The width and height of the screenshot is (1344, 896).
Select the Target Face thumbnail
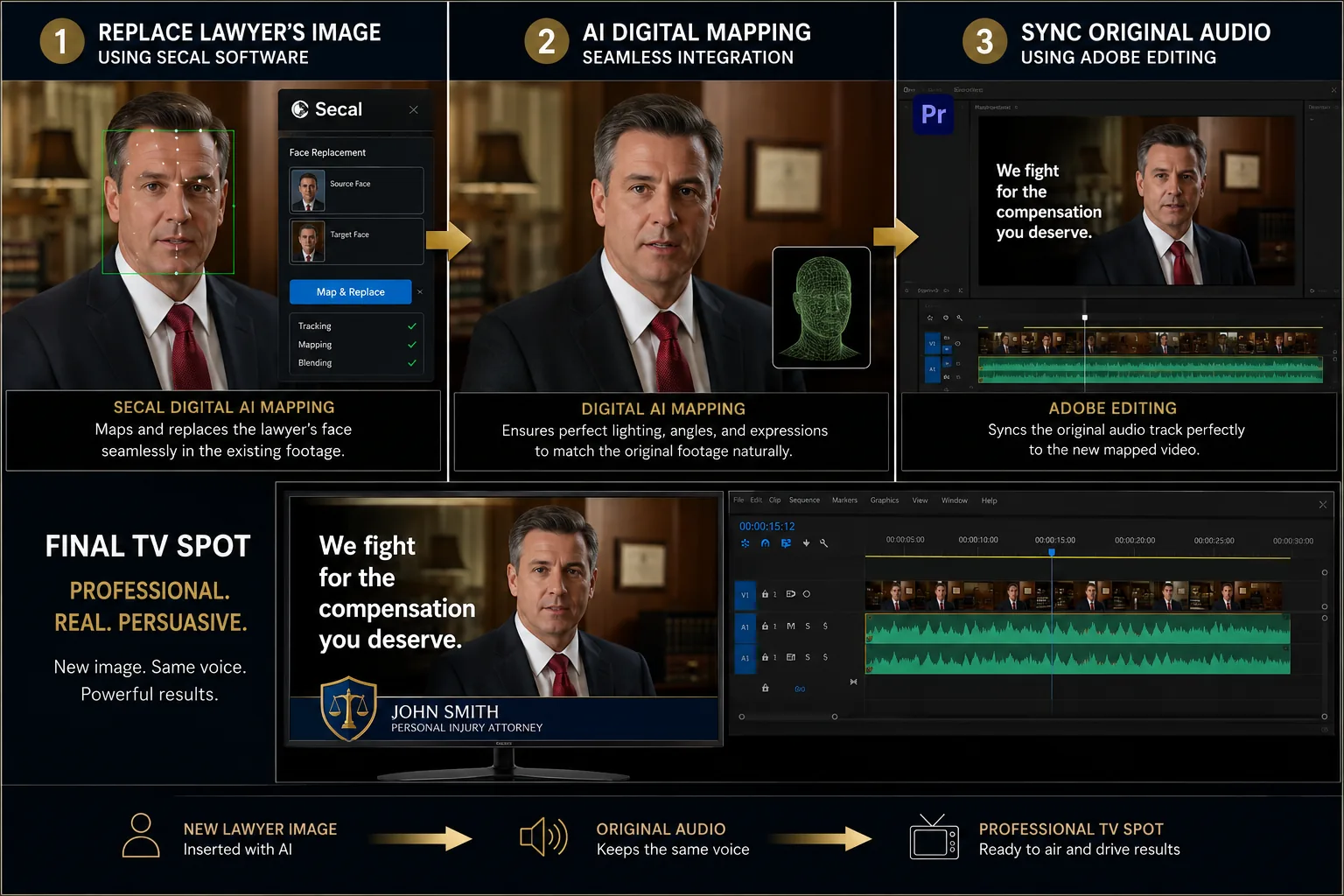[x=308, y=241]
